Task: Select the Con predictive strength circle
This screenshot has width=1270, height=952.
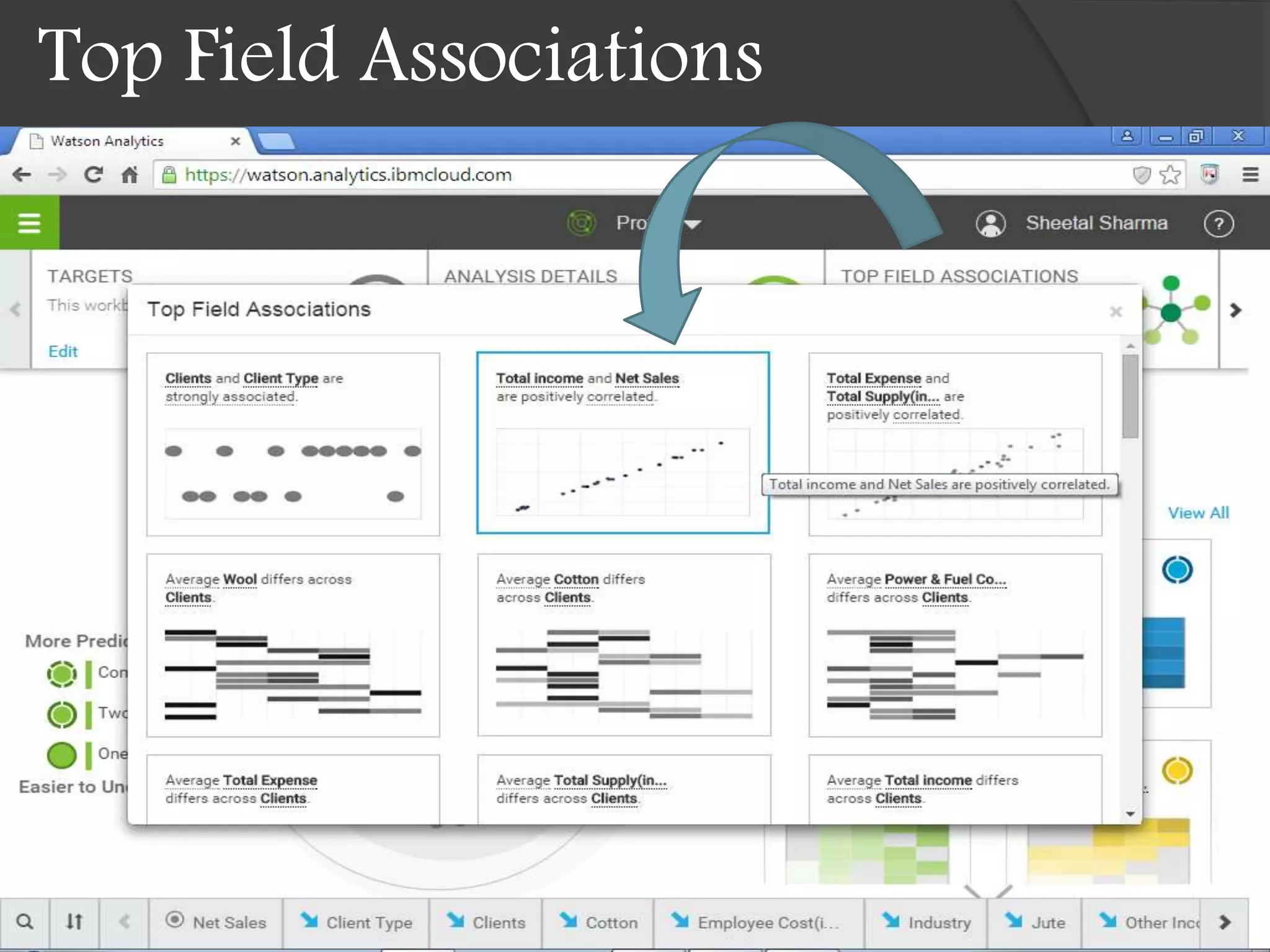Action: (x=62, y=674)
